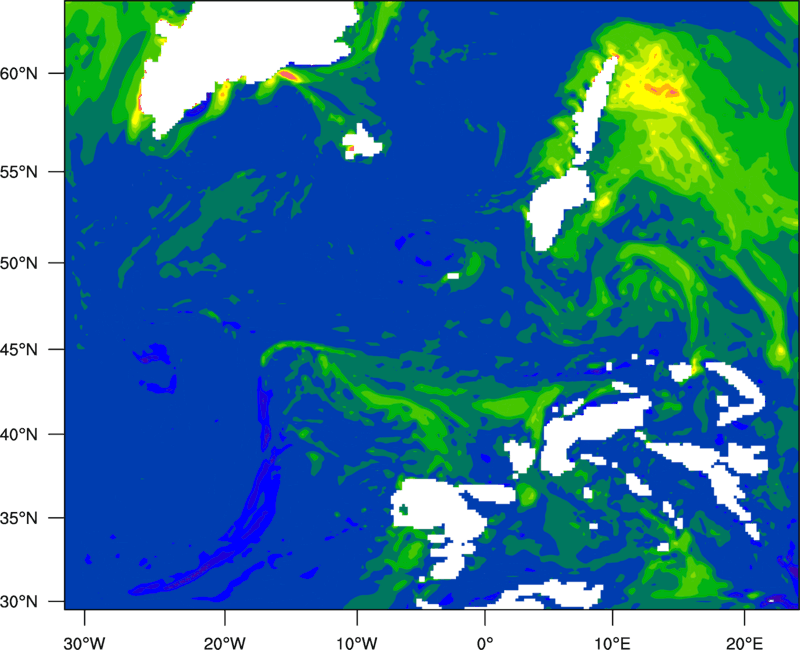This screenshot has height=650, width=800.
Task: Click the 55°N latitude label
Action: 19,172
